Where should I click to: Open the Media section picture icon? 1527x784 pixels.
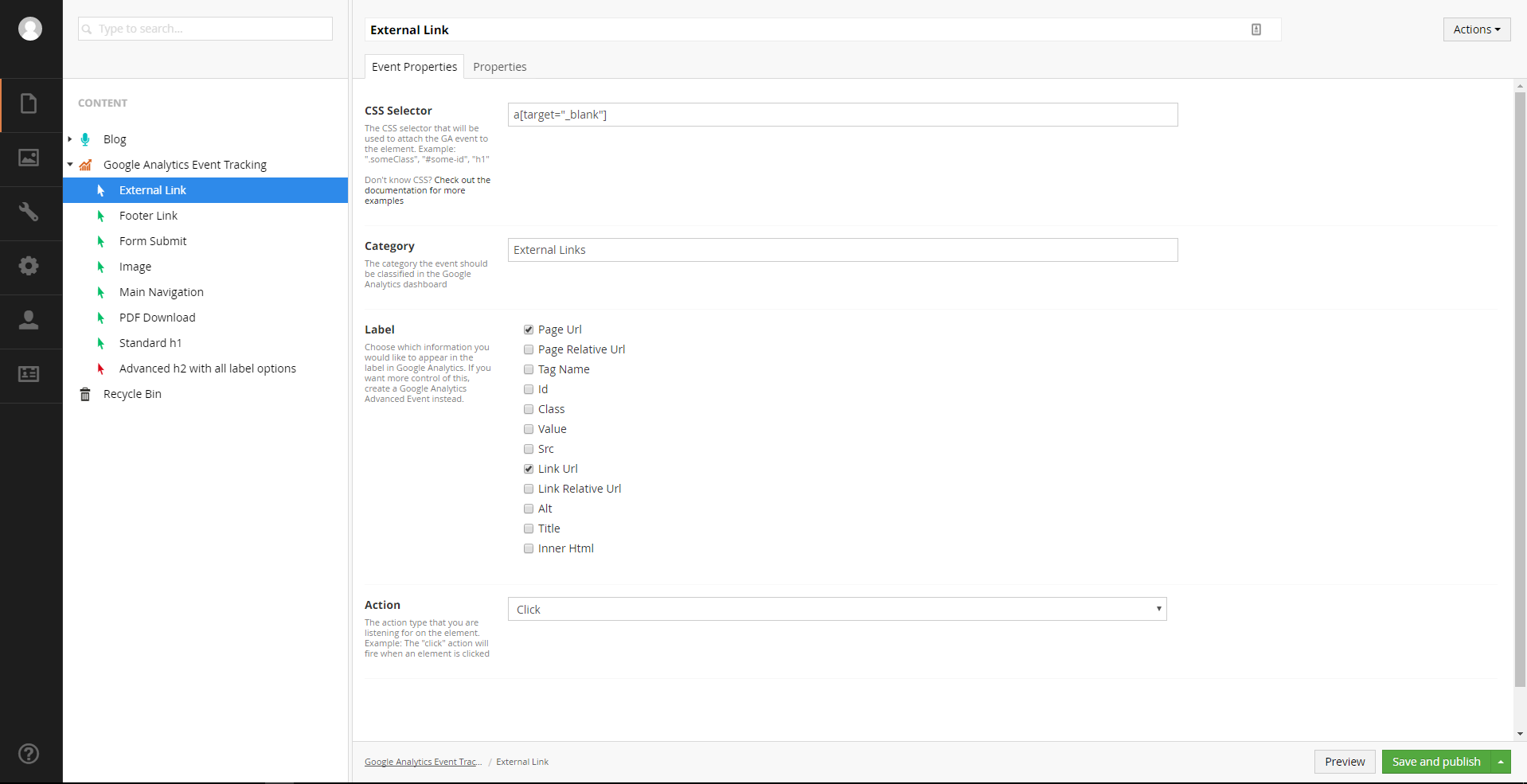pyautogui.click(x=29, y=158)
